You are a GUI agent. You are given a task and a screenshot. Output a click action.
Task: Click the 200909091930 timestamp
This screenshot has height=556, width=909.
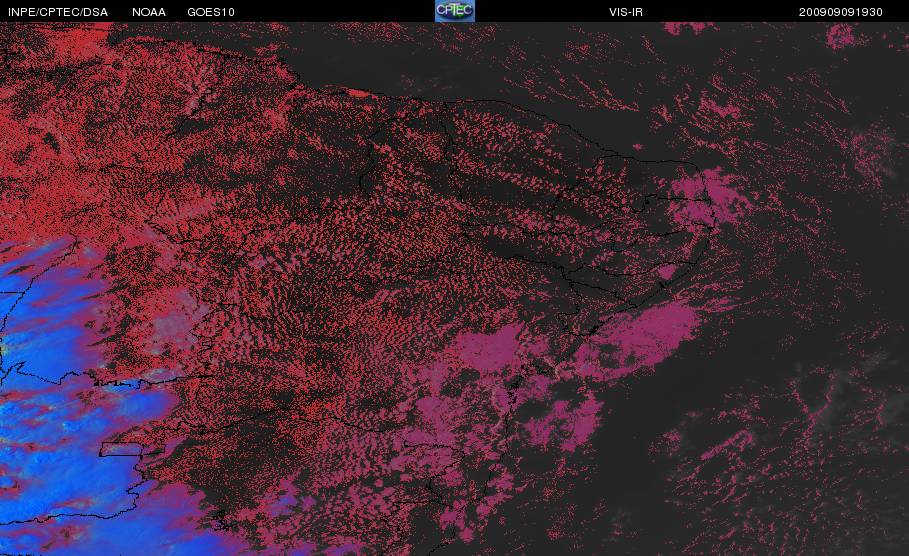(x=841, y=12)
